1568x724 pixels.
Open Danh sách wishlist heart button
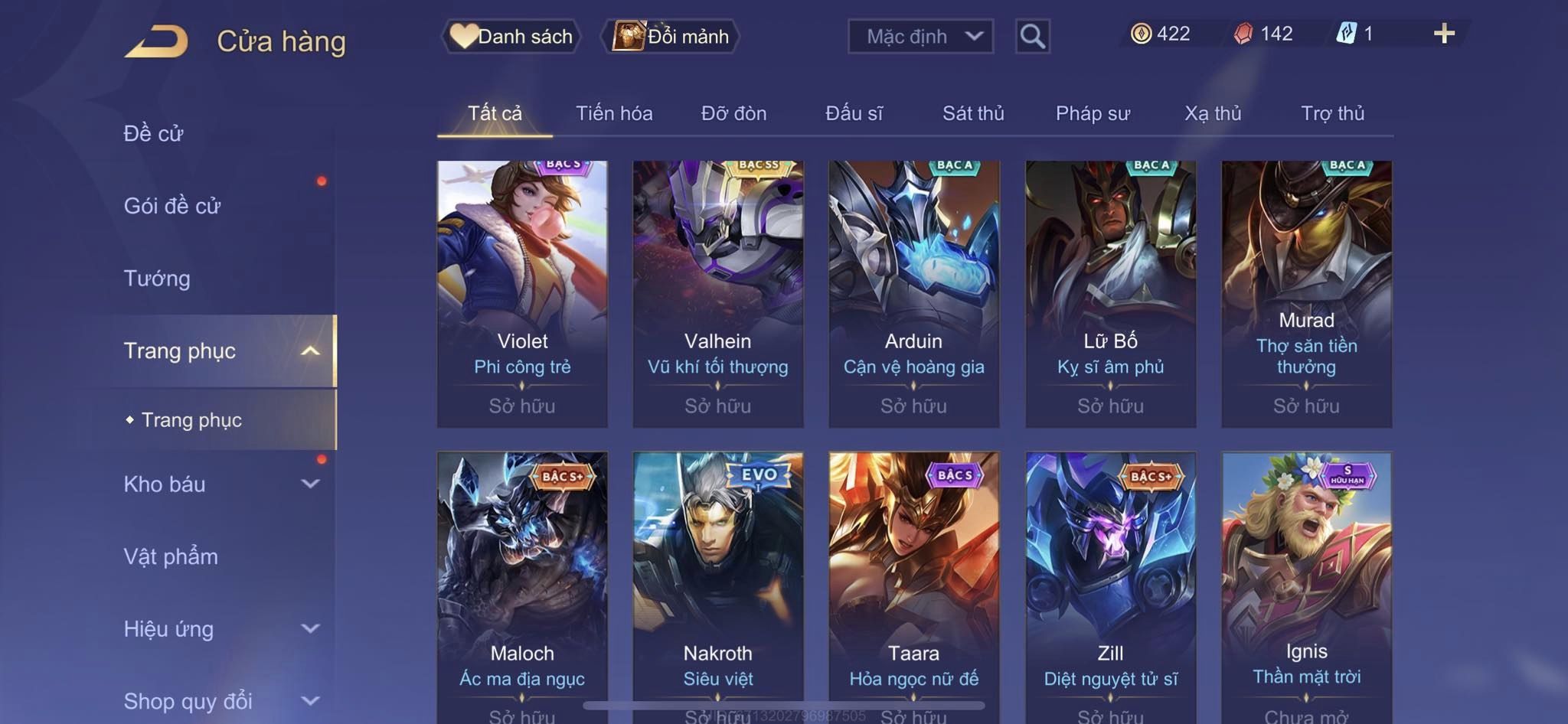(511, 36)
